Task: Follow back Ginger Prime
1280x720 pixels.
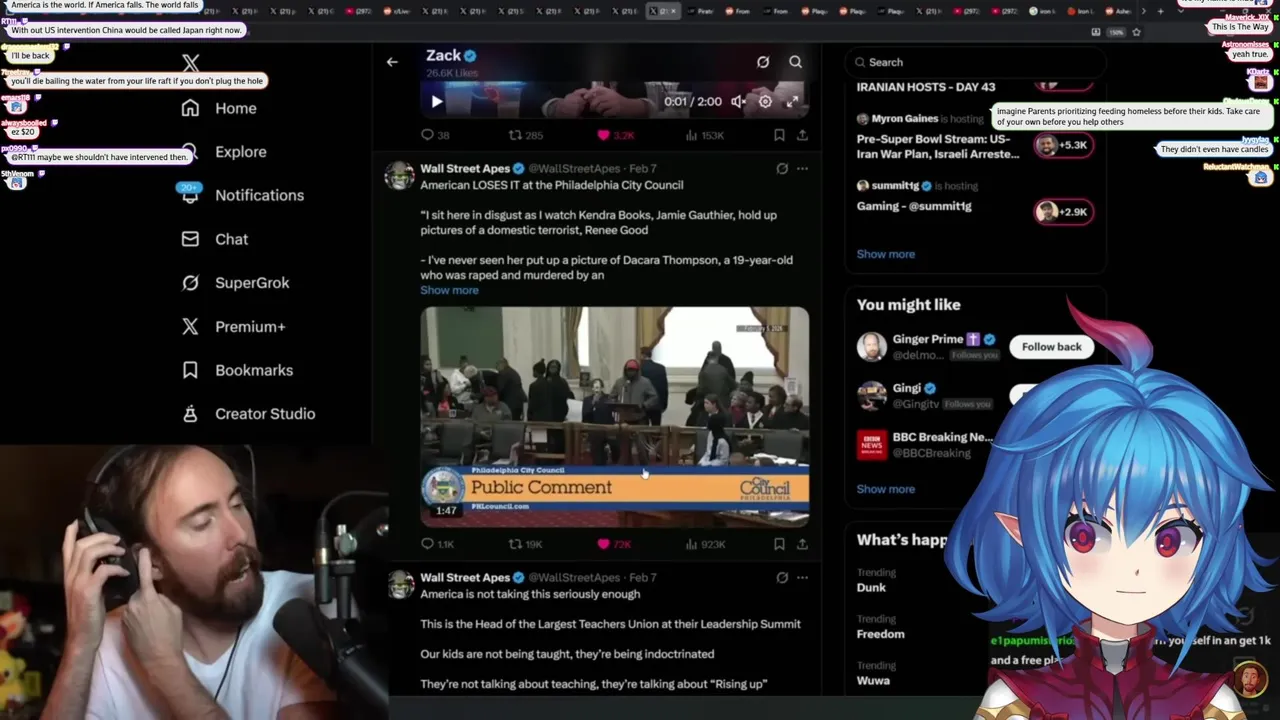Action: tap(1051, 347)
